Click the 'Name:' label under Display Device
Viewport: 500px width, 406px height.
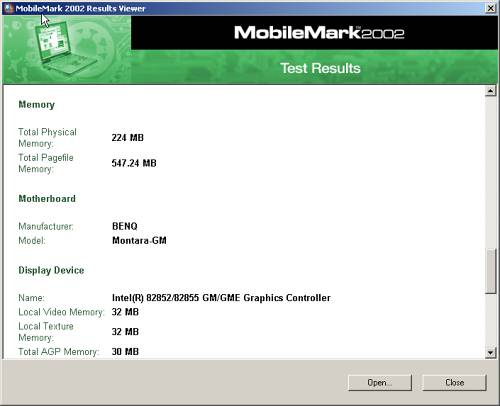click(x=31, y=298)
